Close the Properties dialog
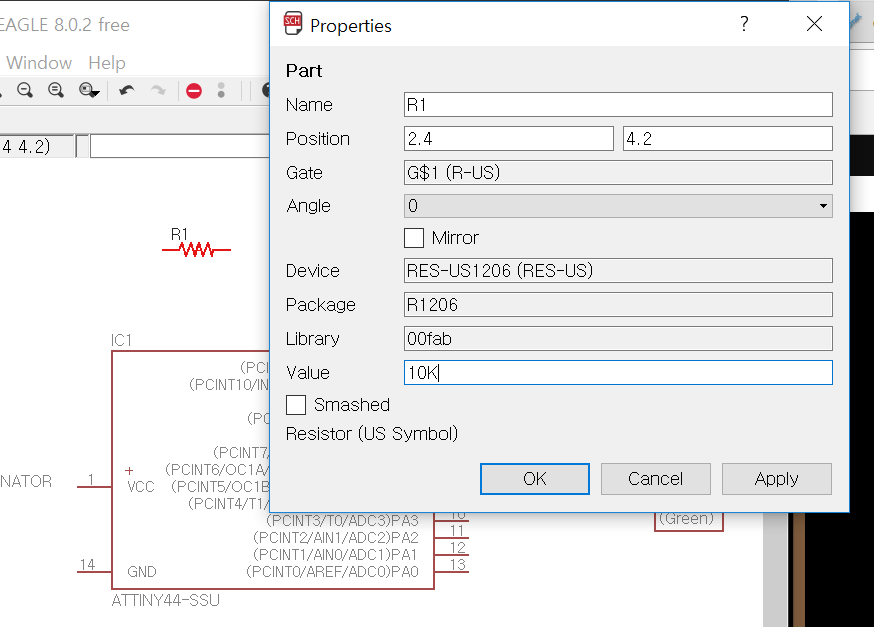Viewport: 874px width, 627px height. (814, 24)
